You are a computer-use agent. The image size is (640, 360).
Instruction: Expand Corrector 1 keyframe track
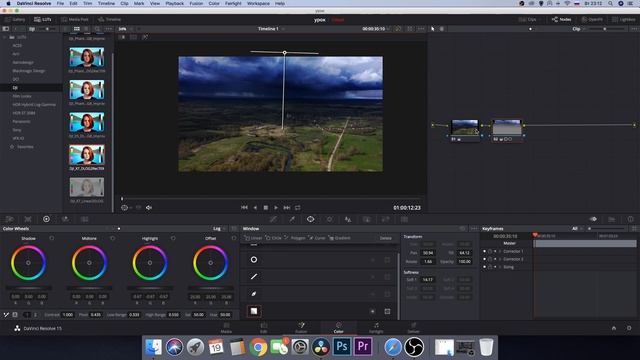[500, 251]
